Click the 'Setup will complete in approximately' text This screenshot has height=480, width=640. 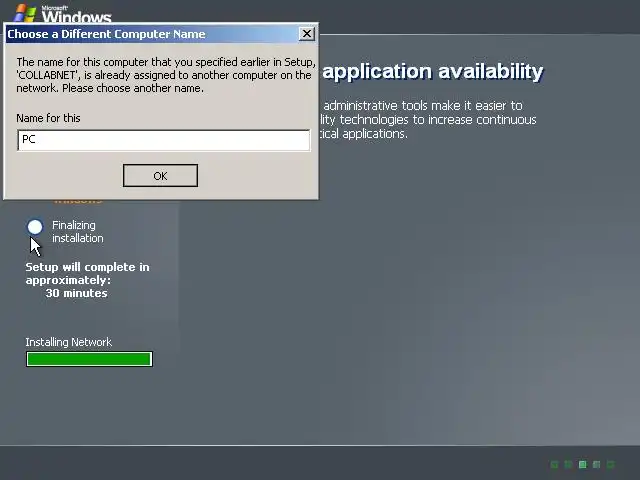[87, 273]
